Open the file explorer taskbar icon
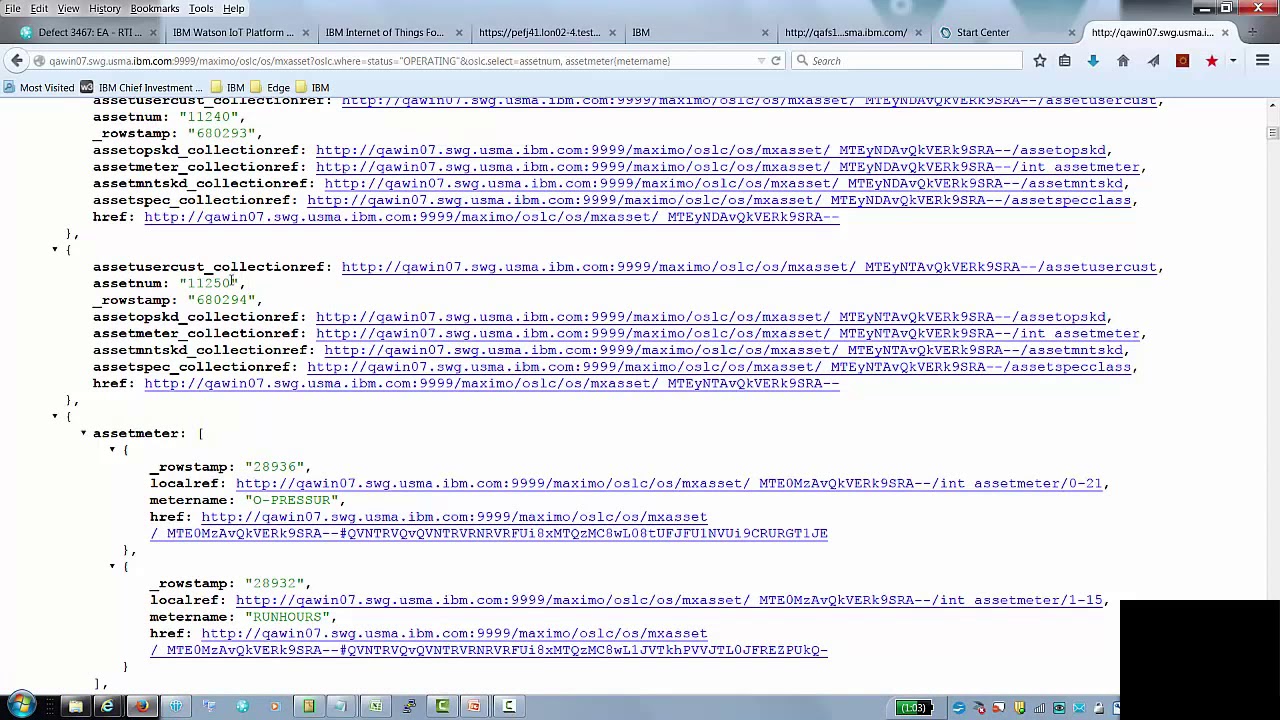 click(x=75, y=707)
